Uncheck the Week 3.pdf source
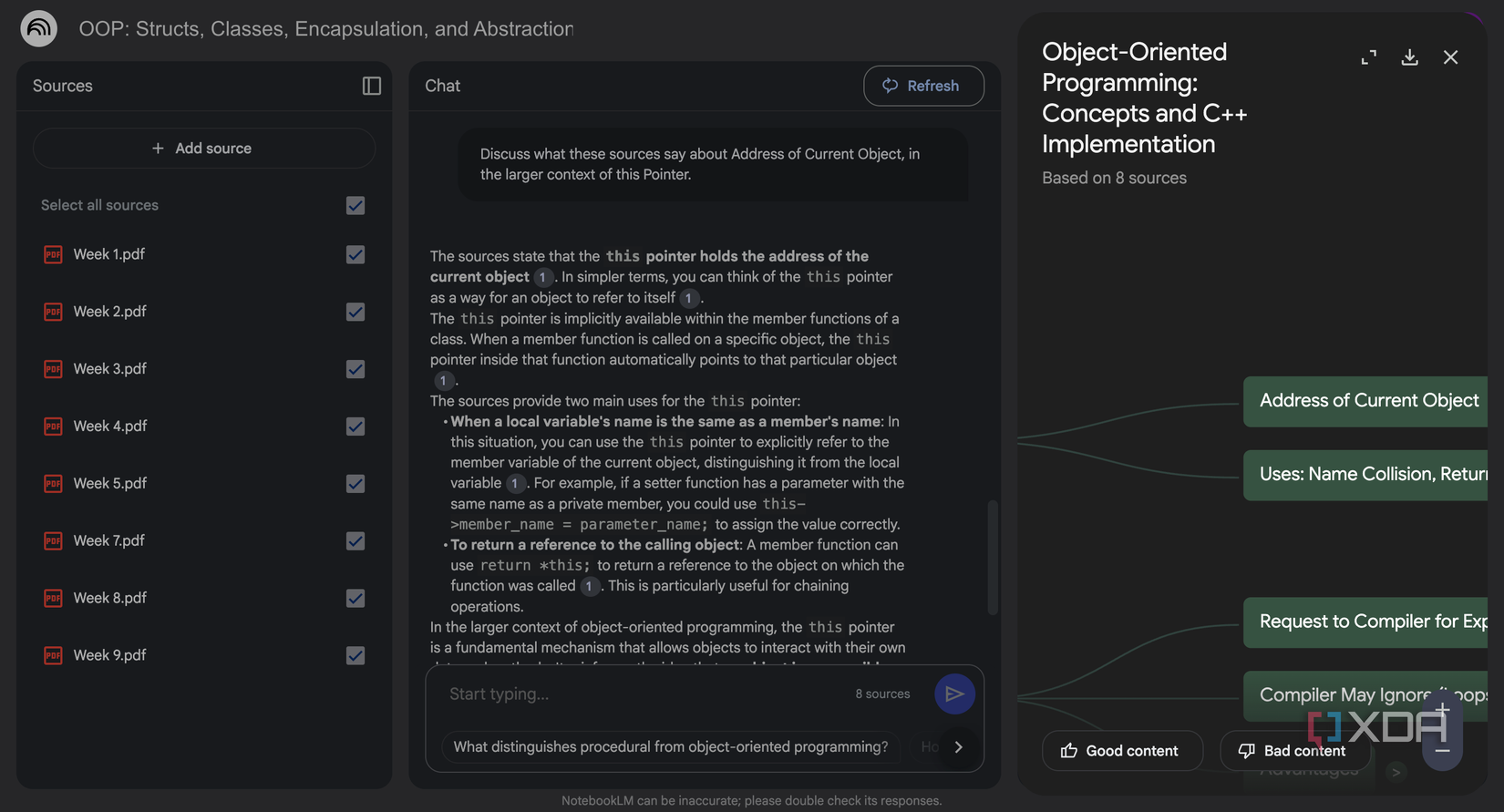The width and height of the screenshot is (1504, 812). tap(355, 370)
